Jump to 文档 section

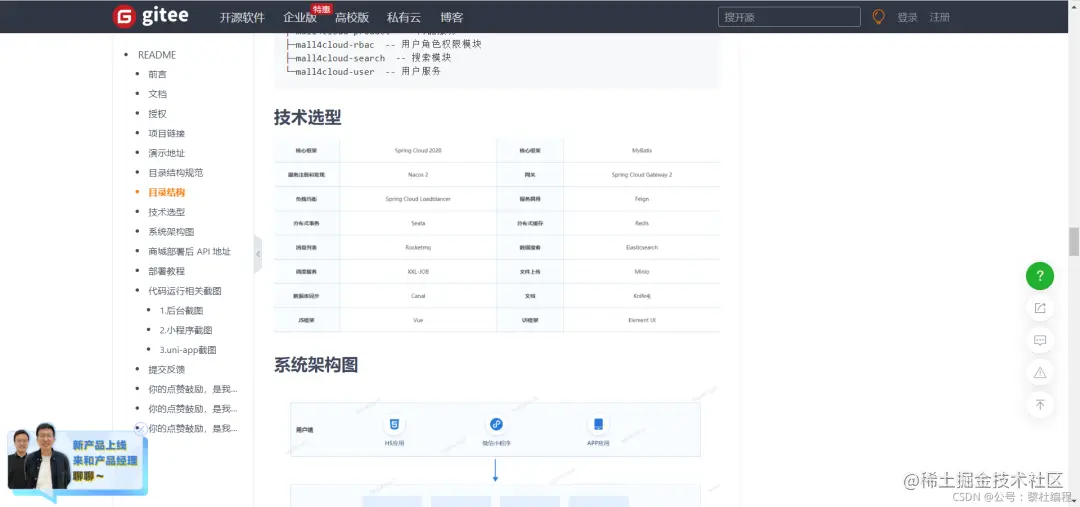click(158, 94)
